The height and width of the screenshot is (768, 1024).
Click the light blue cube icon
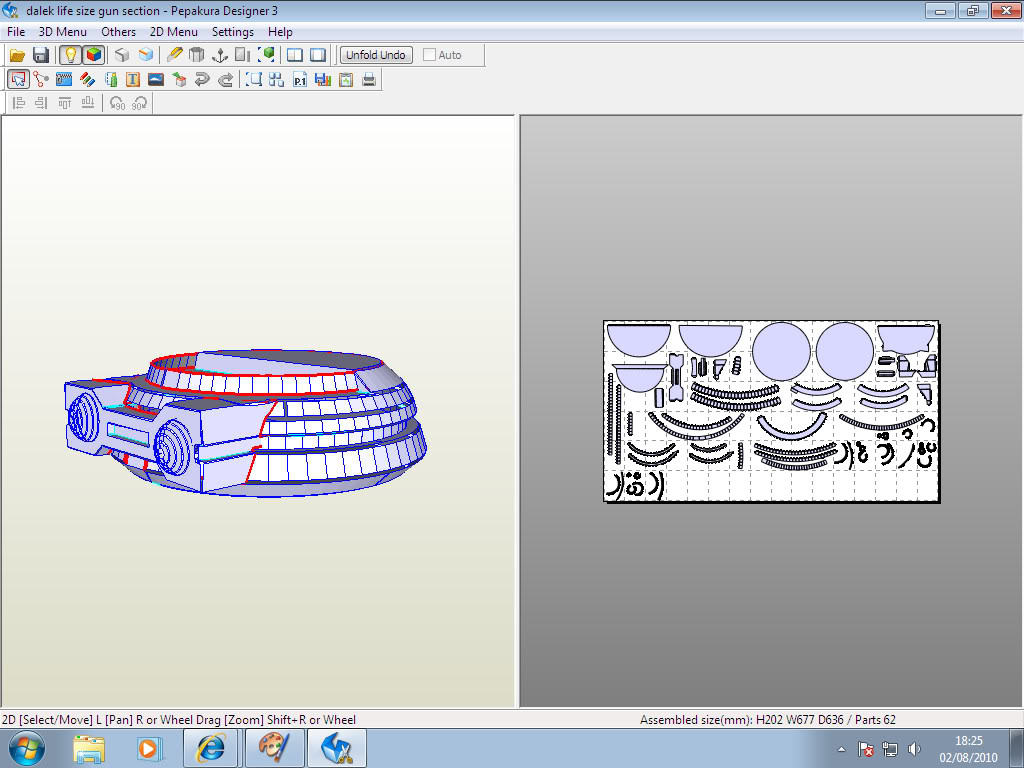[145, 55]
